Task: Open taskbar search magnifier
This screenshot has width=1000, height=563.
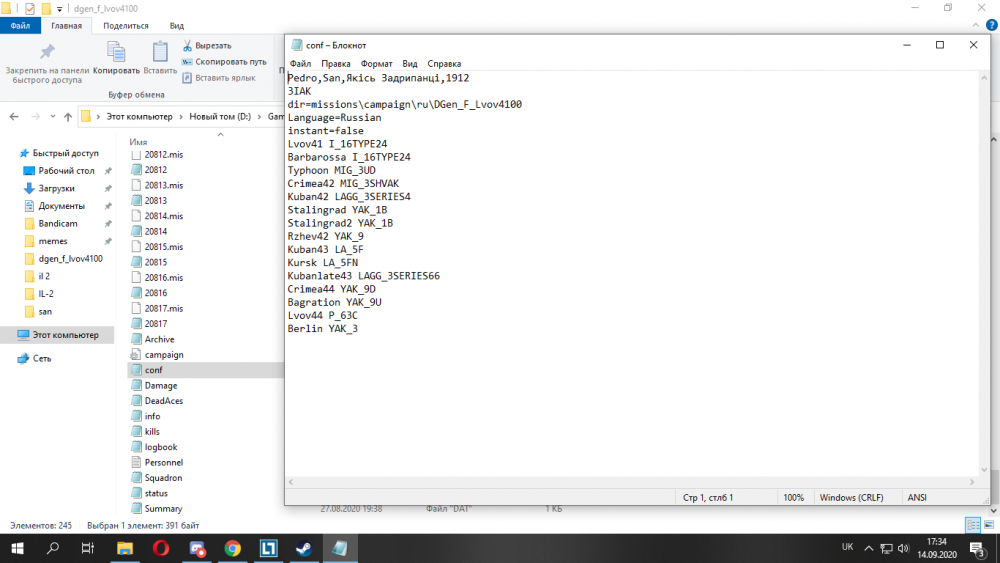Action: pyautogui.click(x=53, y=548)
